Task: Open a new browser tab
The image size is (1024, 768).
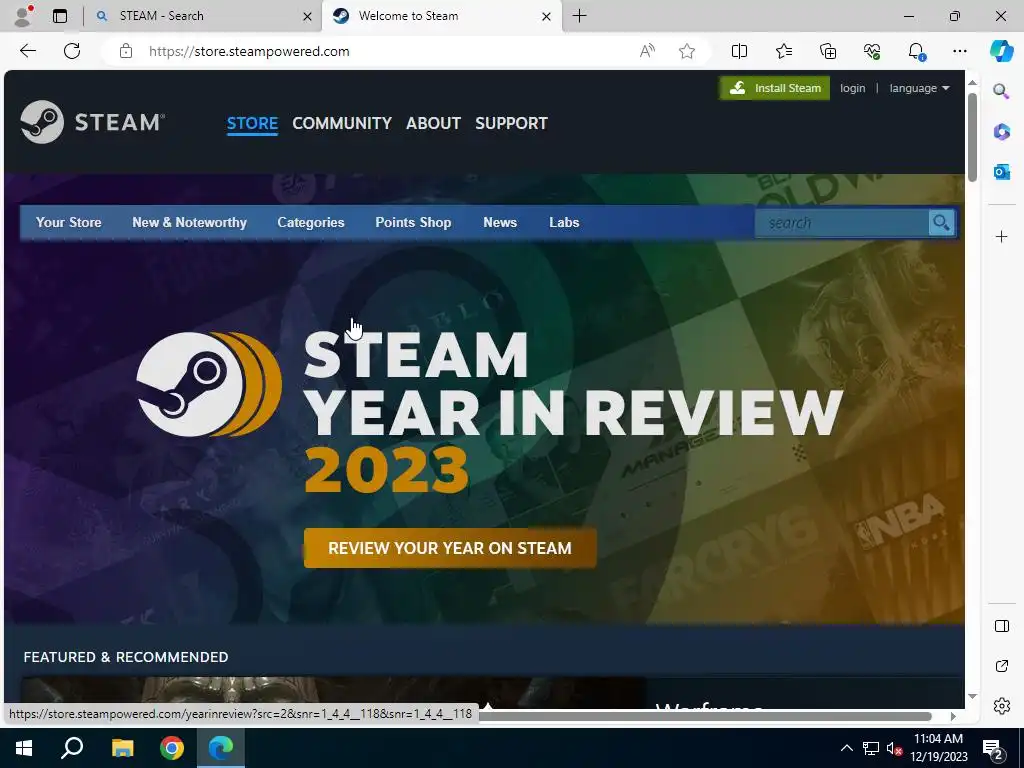Action: tap(579, 16)
